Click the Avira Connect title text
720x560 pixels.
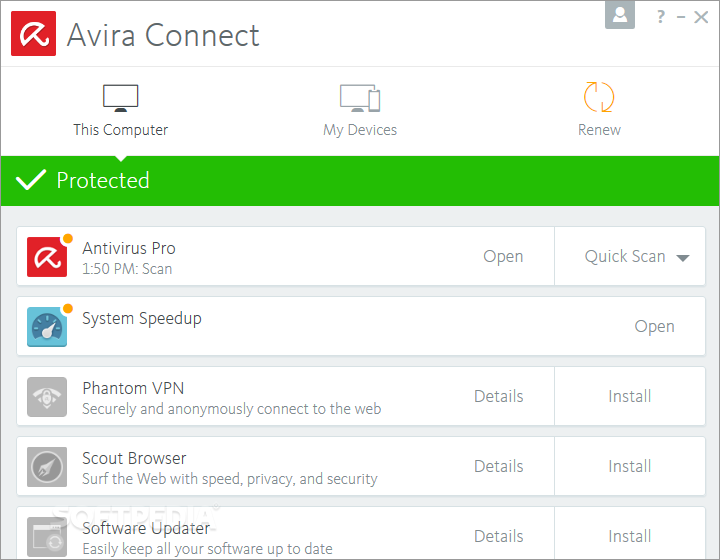pyautogui.click(x=163, y=35)
